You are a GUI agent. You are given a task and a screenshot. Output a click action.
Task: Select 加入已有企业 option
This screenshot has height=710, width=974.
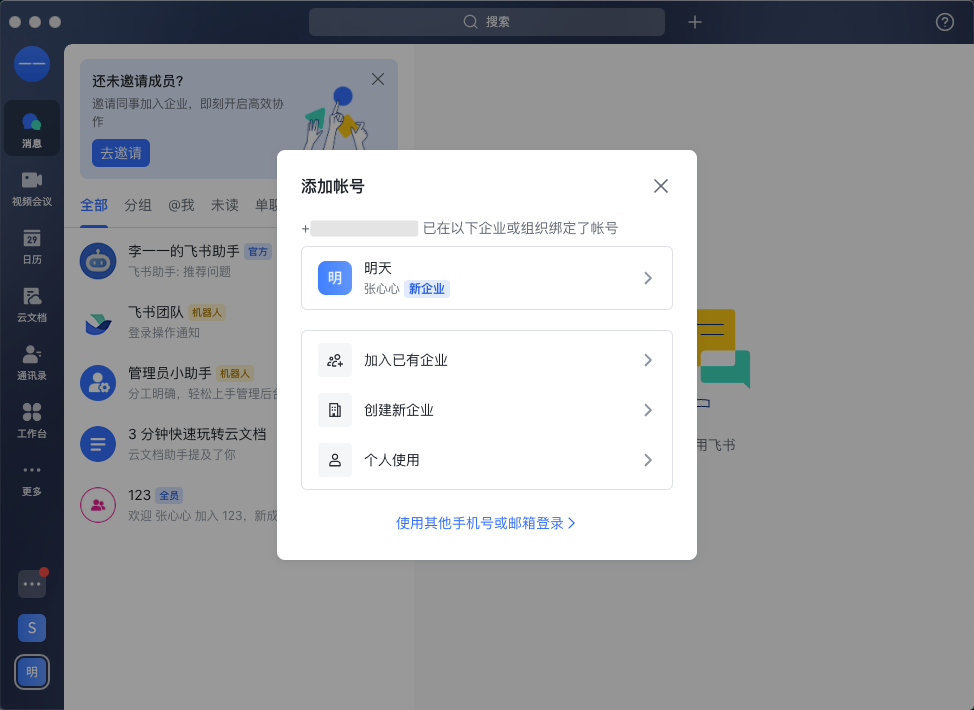click(x=487, y=360)
